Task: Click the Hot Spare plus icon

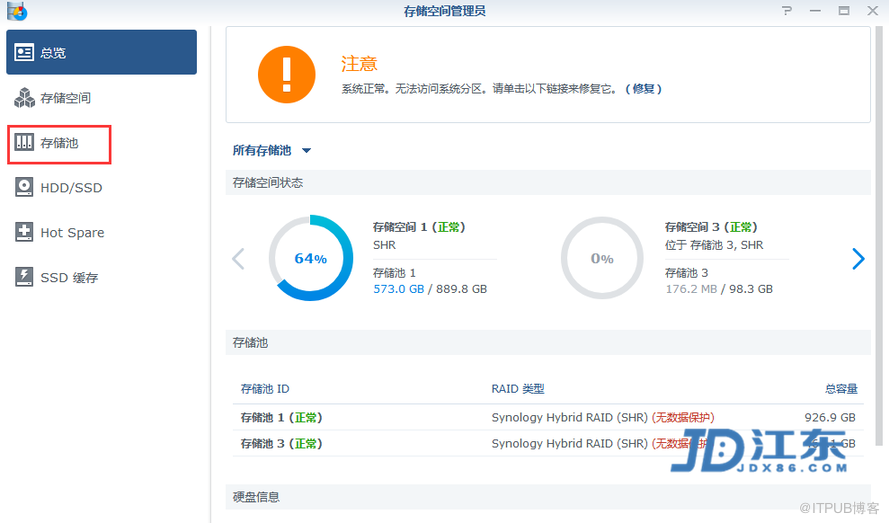Action: pos(24,233)
